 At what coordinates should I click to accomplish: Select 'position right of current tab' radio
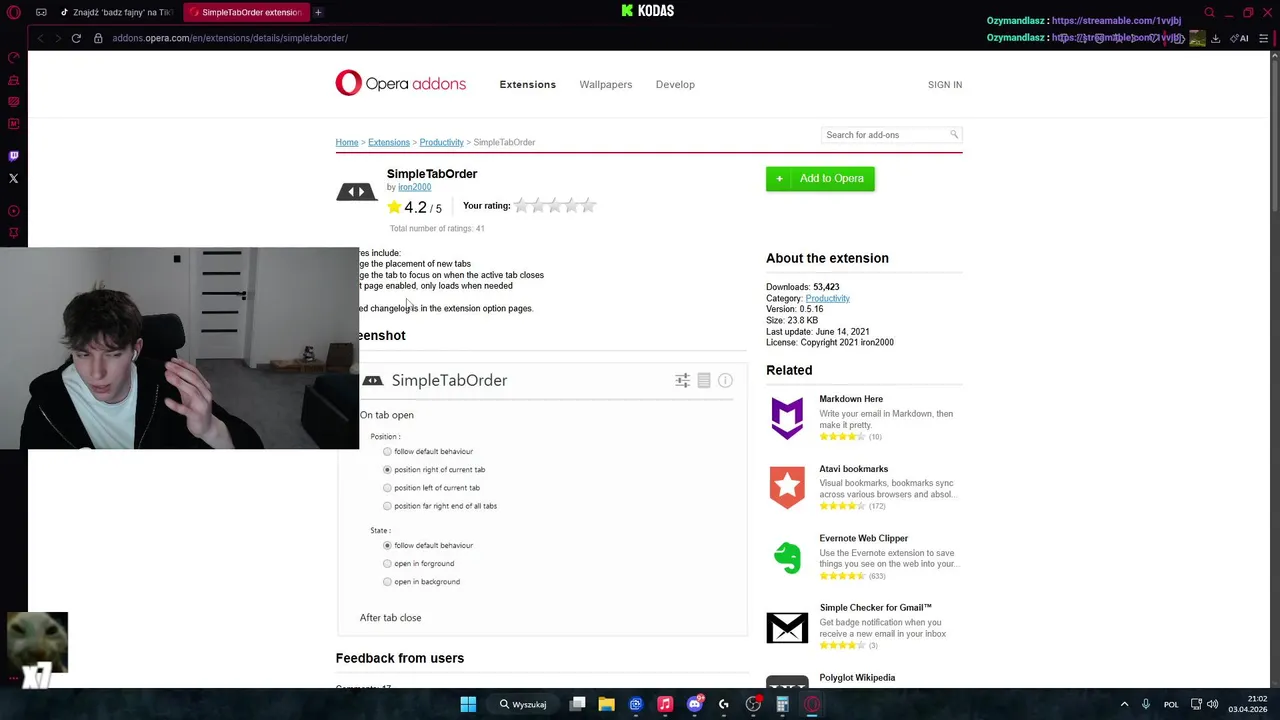pyautogui.click(x=387, y=470)
